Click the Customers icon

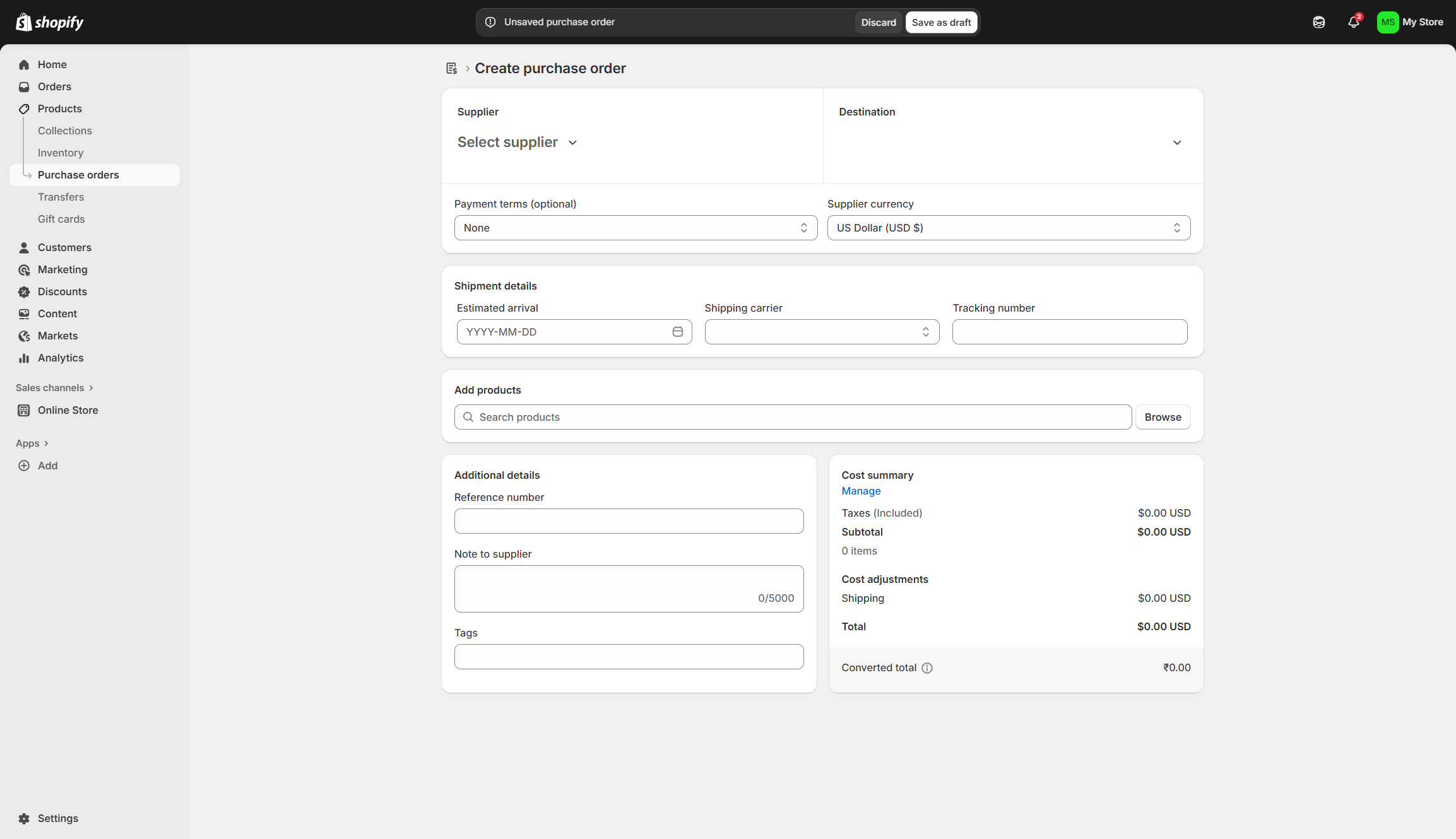(24, 247)
